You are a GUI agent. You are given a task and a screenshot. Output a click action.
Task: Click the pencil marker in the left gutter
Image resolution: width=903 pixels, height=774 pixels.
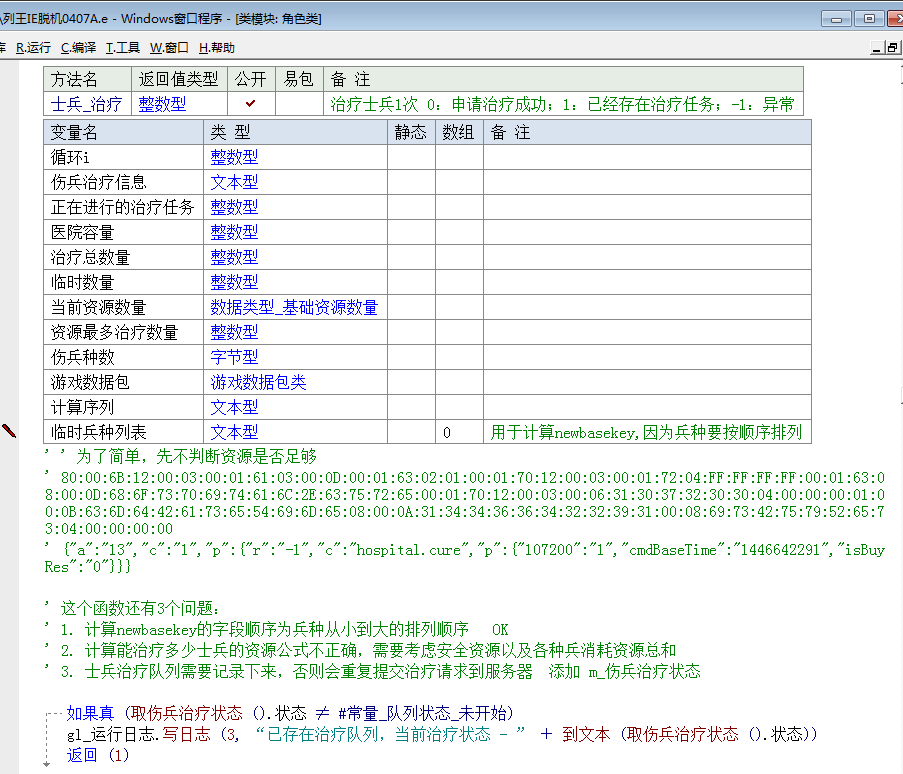pos(10,431)
